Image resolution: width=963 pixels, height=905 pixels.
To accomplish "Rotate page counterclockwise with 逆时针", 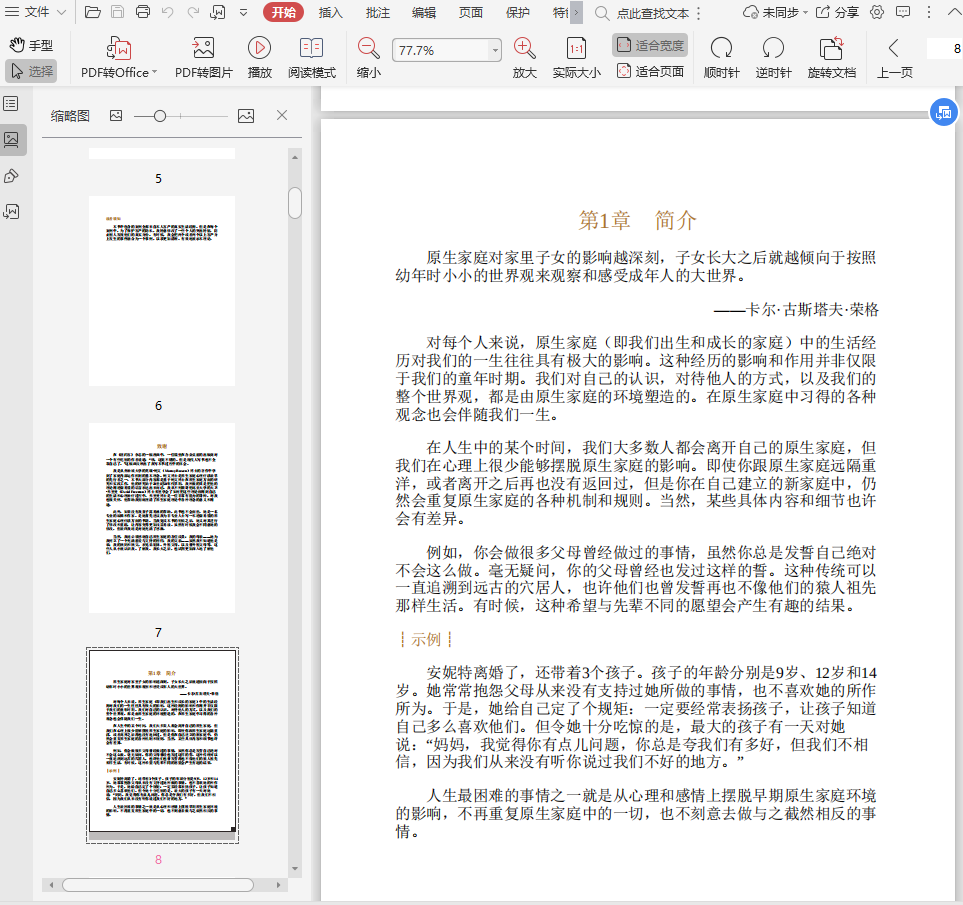I will [x=773, y=49].
